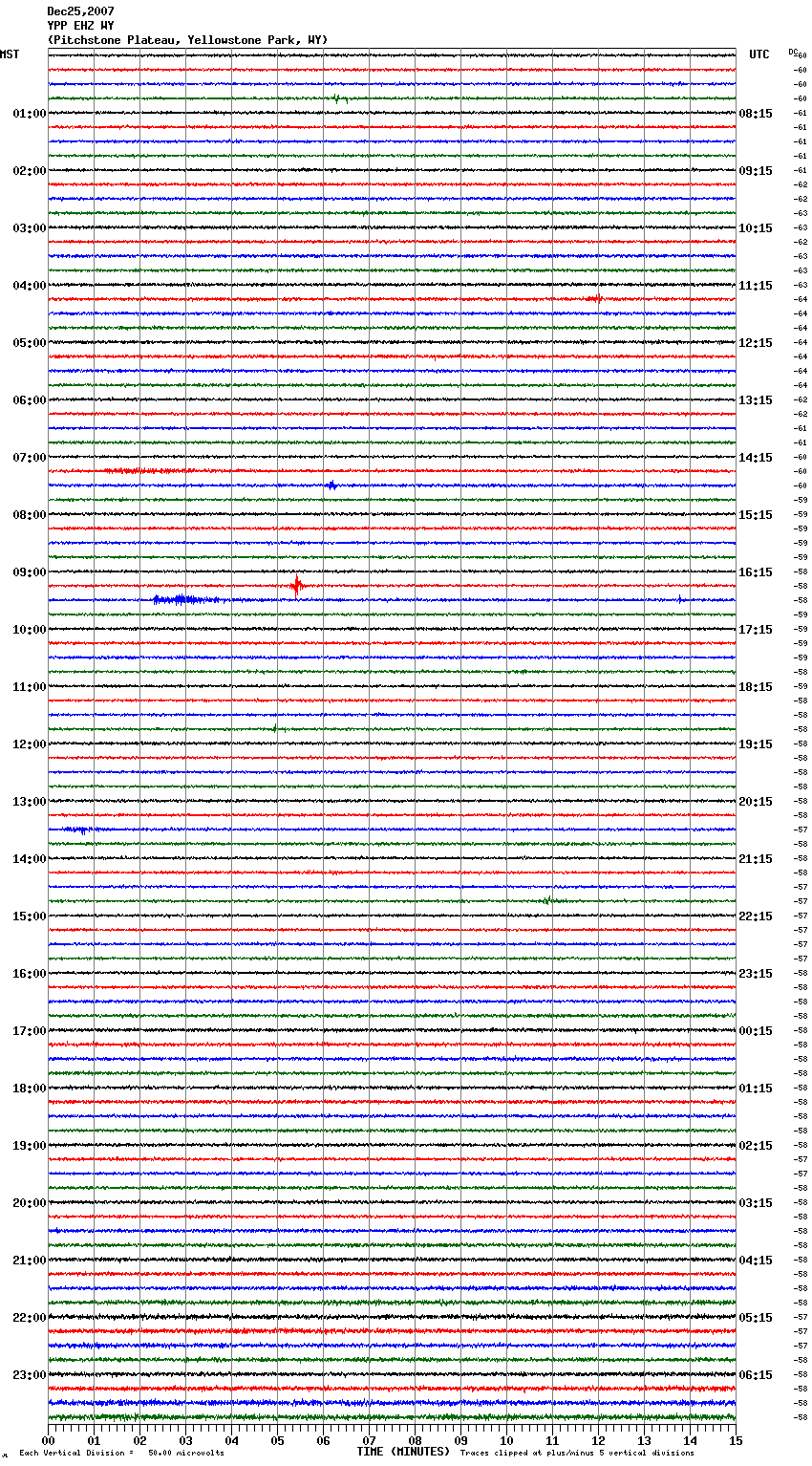The image size is (812, 1466).
Task: Click minute tick label 15 on bottom axis
Action: tap(736, 1440)
